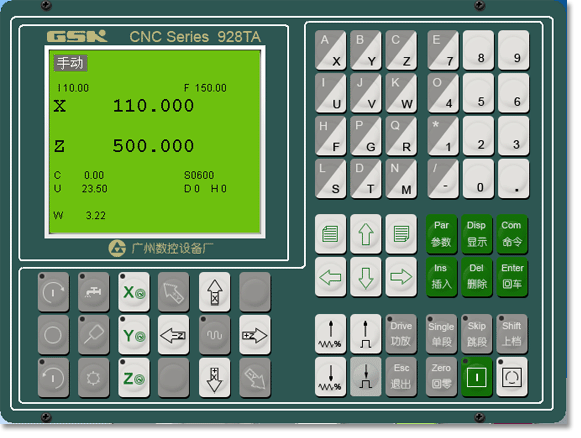Image resolution: width=581 pixels, height=438 pixels.
Task: Toggle the Single block mode key
Action: tap(441, 334)
